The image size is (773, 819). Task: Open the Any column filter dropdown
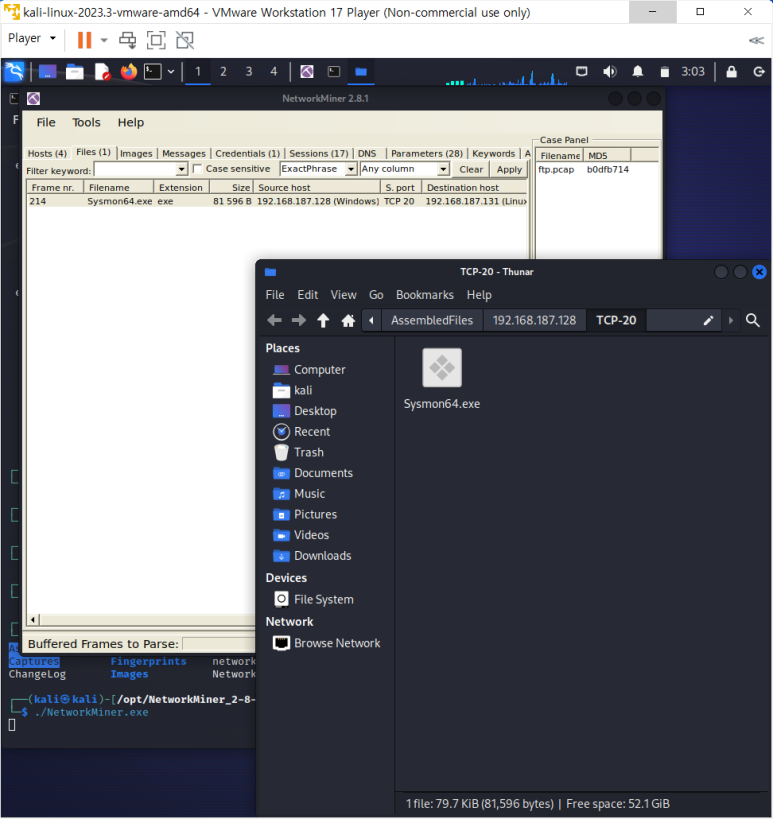[x=443, y=169]
